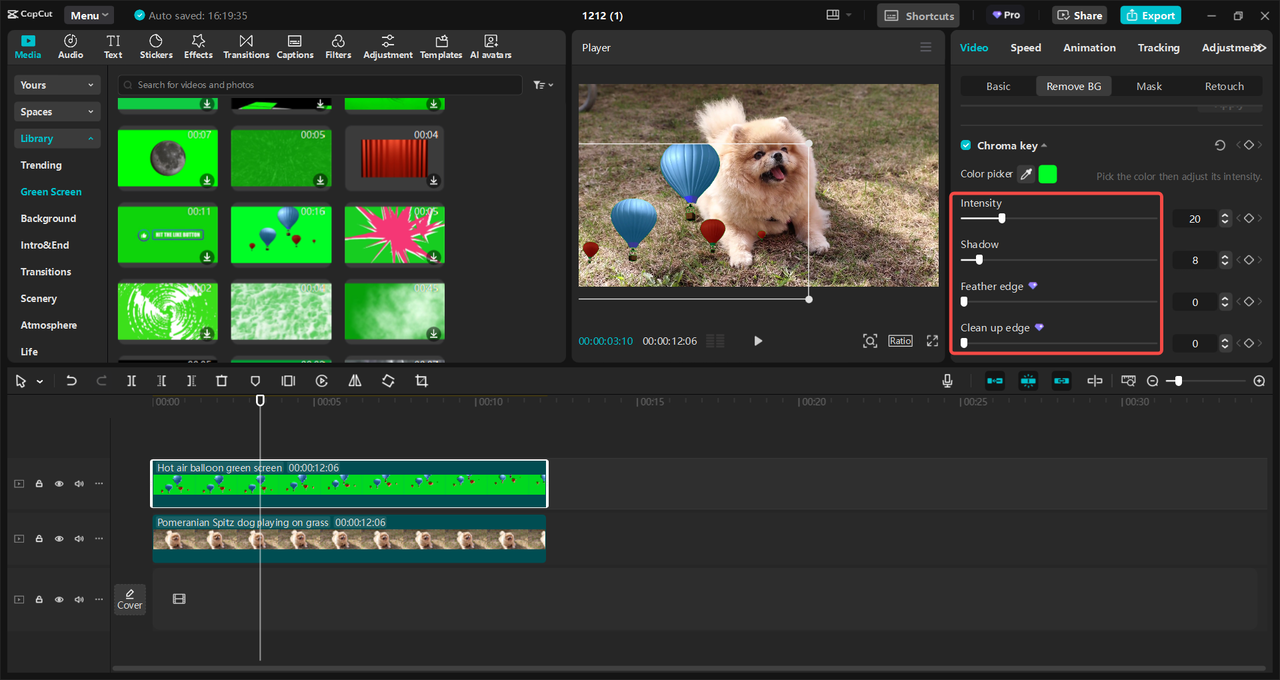Viewport: 1280px width, 680px height.
Task: Click the media search field
Action: (x=320, y=85)
